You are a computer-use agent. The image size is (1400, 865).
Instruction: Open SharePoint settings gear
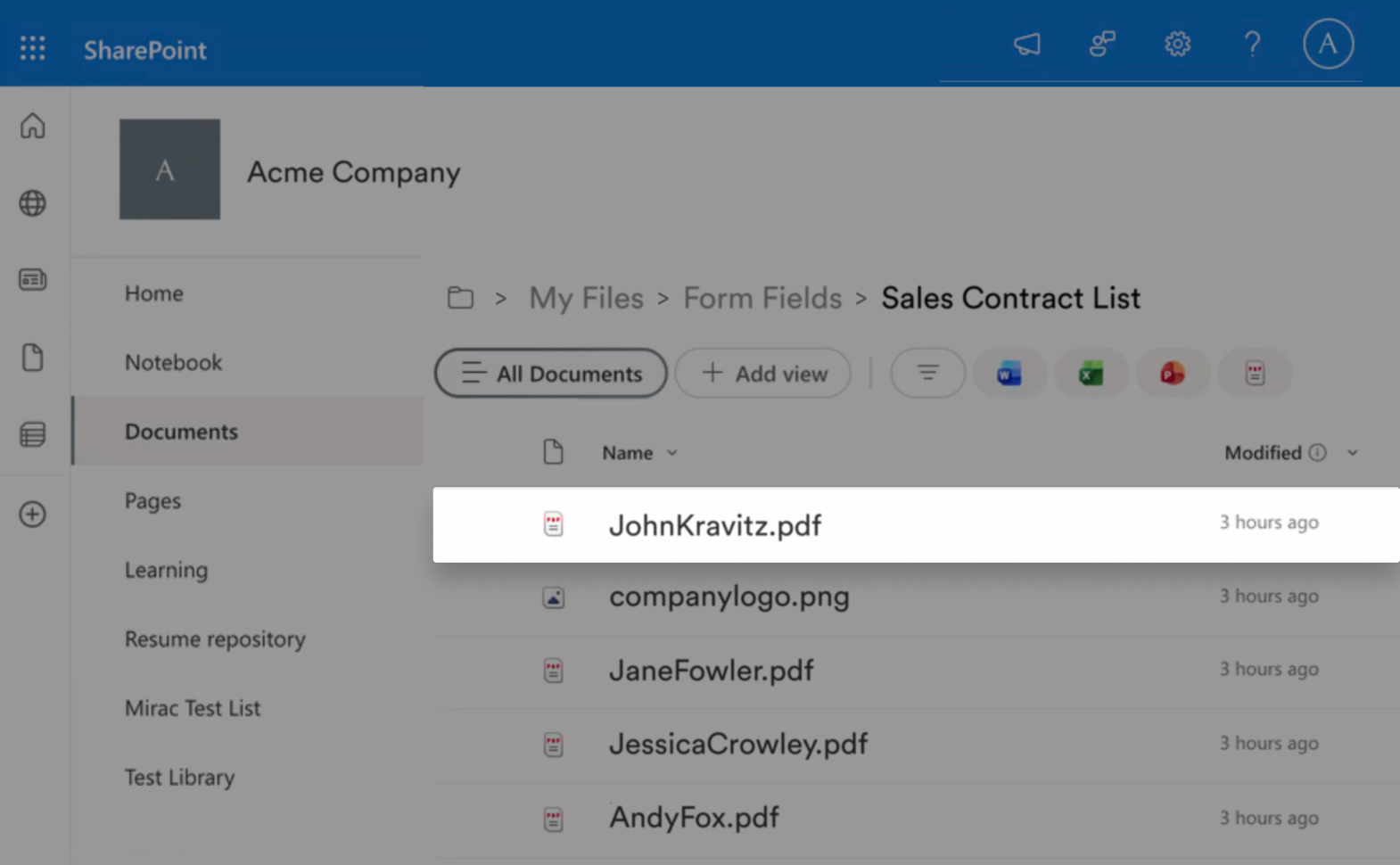pos(1177,43)
